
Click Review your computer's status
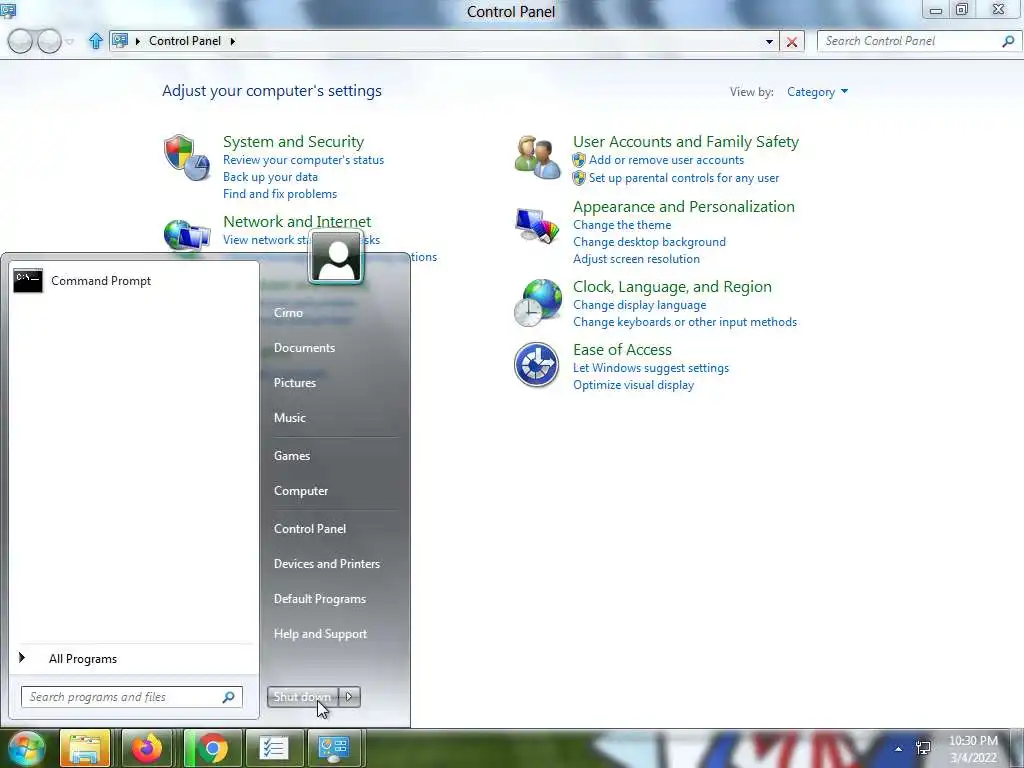click(x=303, y=160)
